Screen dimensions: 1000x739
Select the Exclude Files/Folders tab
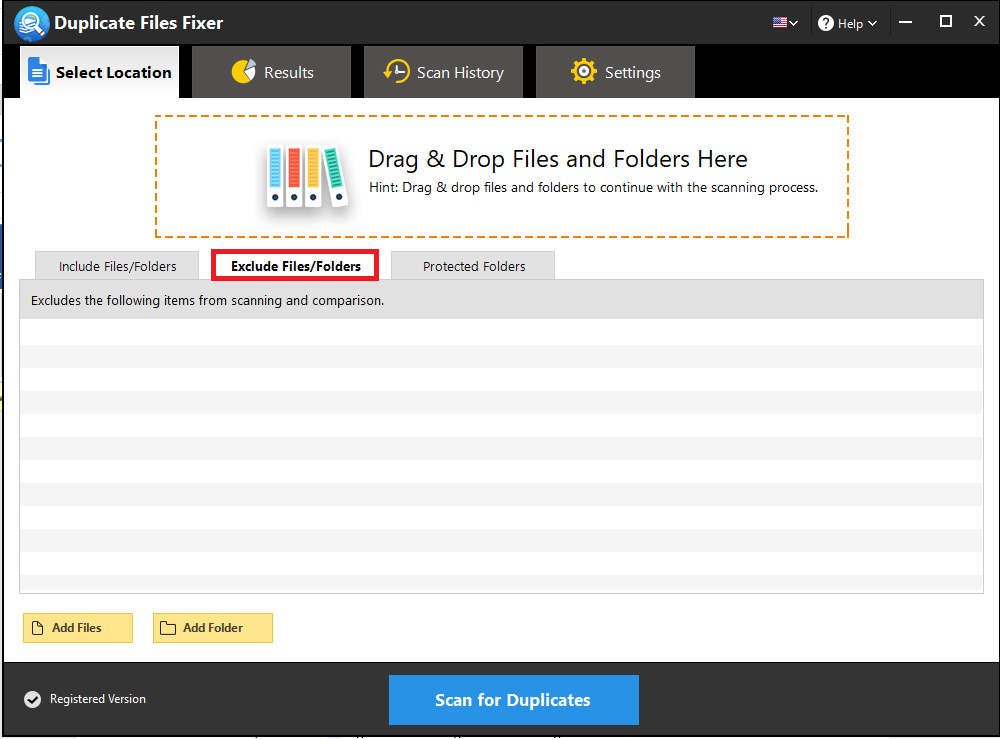point(295,266)
